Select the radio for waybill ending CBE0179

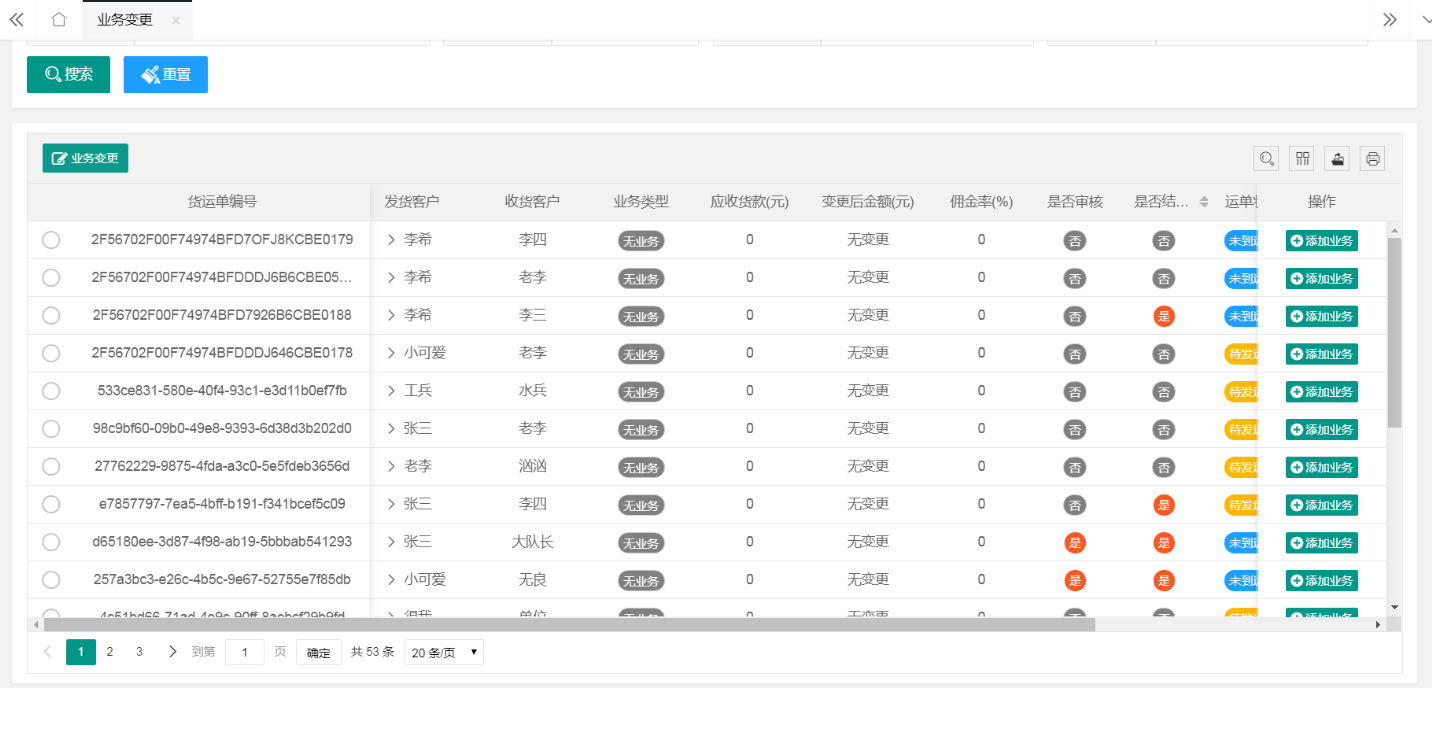[x=51, y=240]
